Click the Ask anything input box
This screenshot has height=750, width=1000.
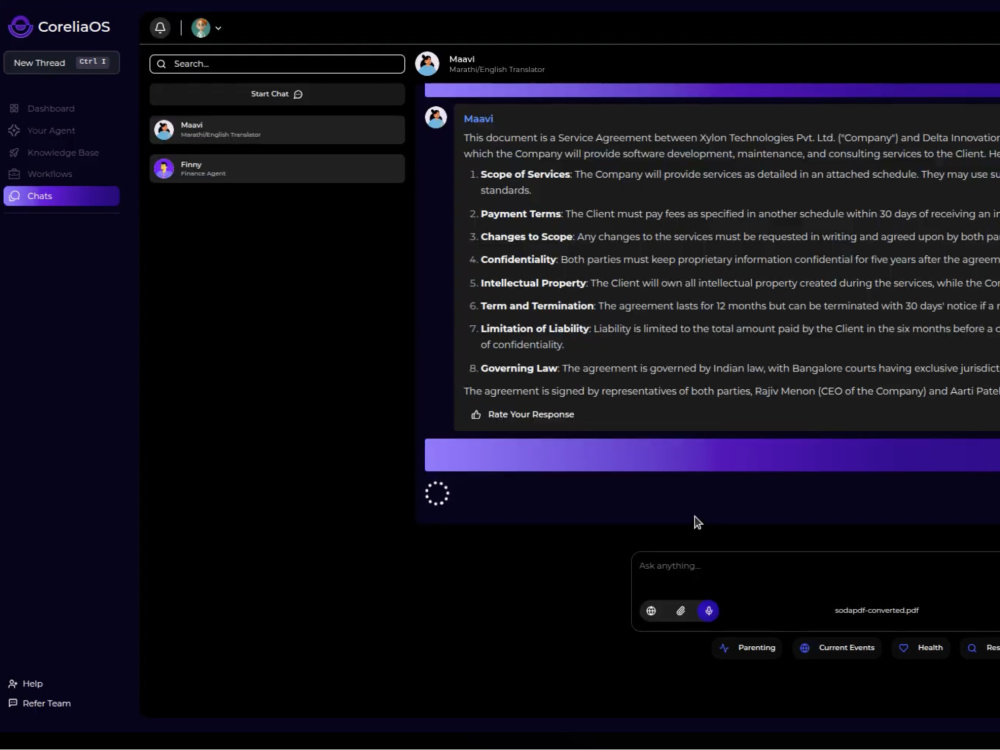816,566
